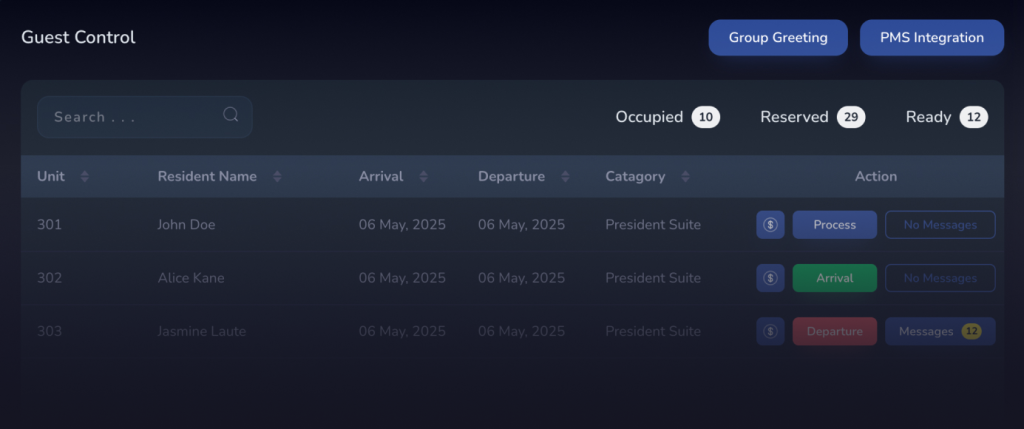
Task: Sort by Resident Name arrows
Action: (x=277, y=176)
